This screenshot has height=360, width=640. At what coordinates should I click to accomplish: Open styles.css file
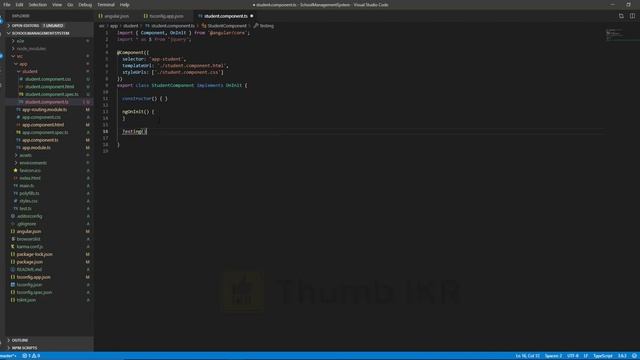pos(28,201)
